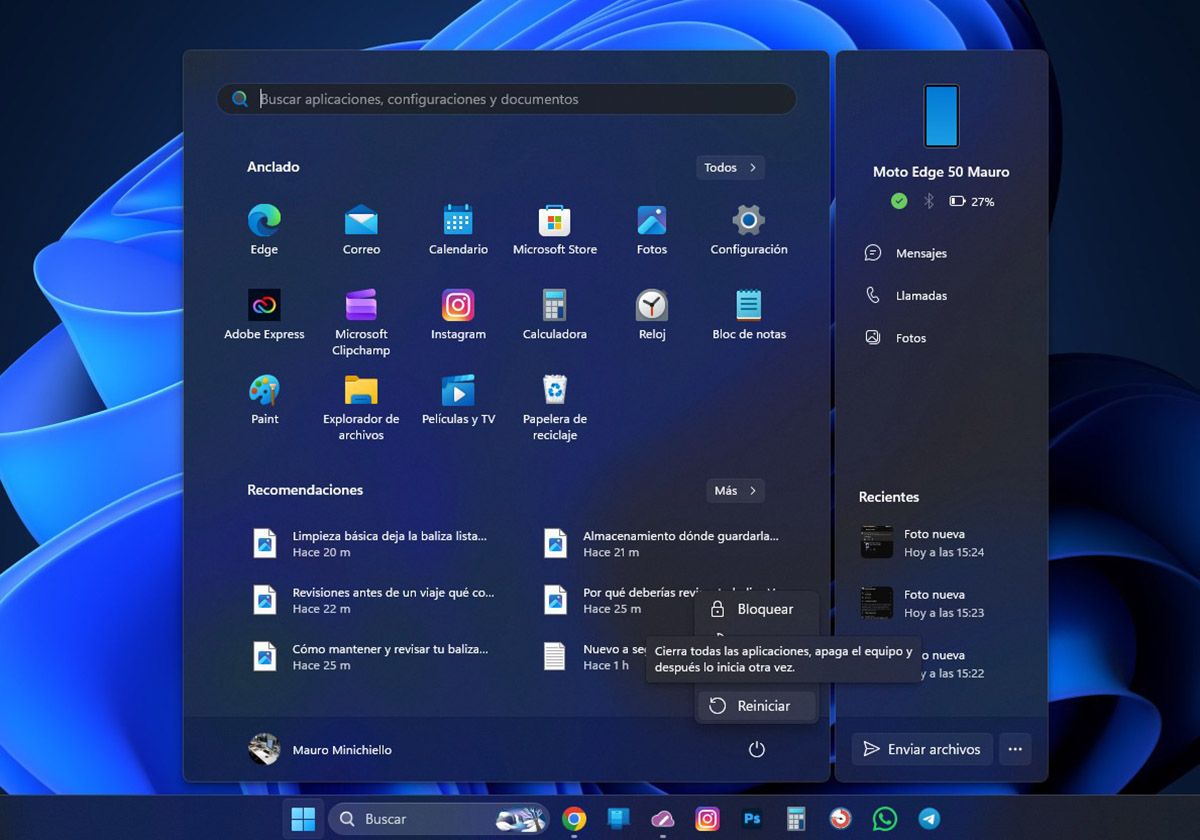Image resolution: width=1200 pixels, height=840 pixels.
Task: Launch WhatsApp from the taskbar
Action: (887, 818)
